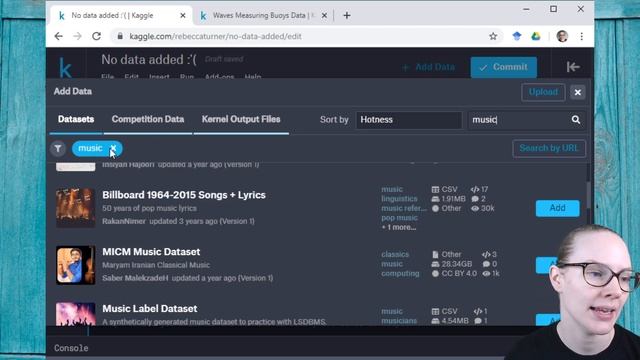Close the Waves Measuring Buoys Data tab

pos(324,16)
